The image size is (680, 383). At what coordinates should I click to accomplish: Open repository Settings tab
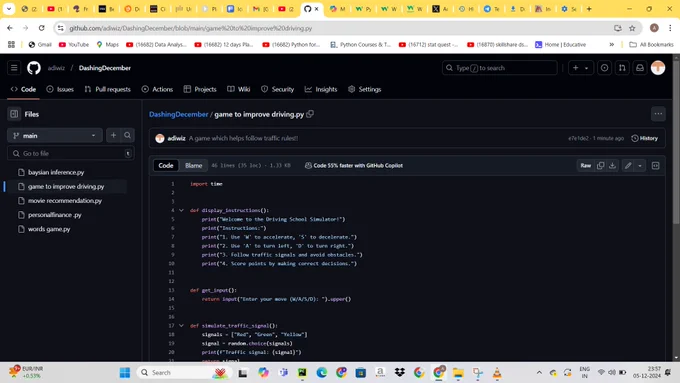click(365, 89)
